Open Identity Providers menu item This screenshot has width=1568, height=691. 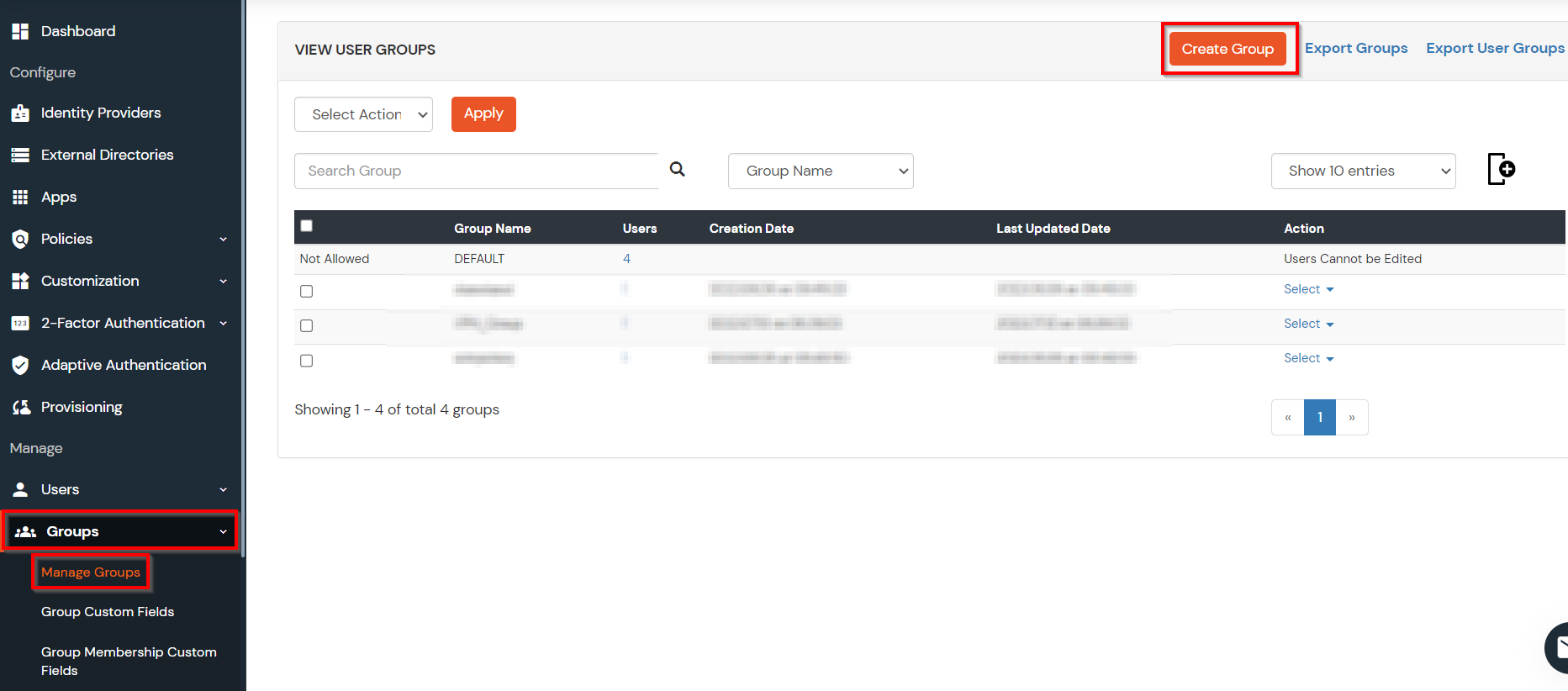[x=101, y=113]
